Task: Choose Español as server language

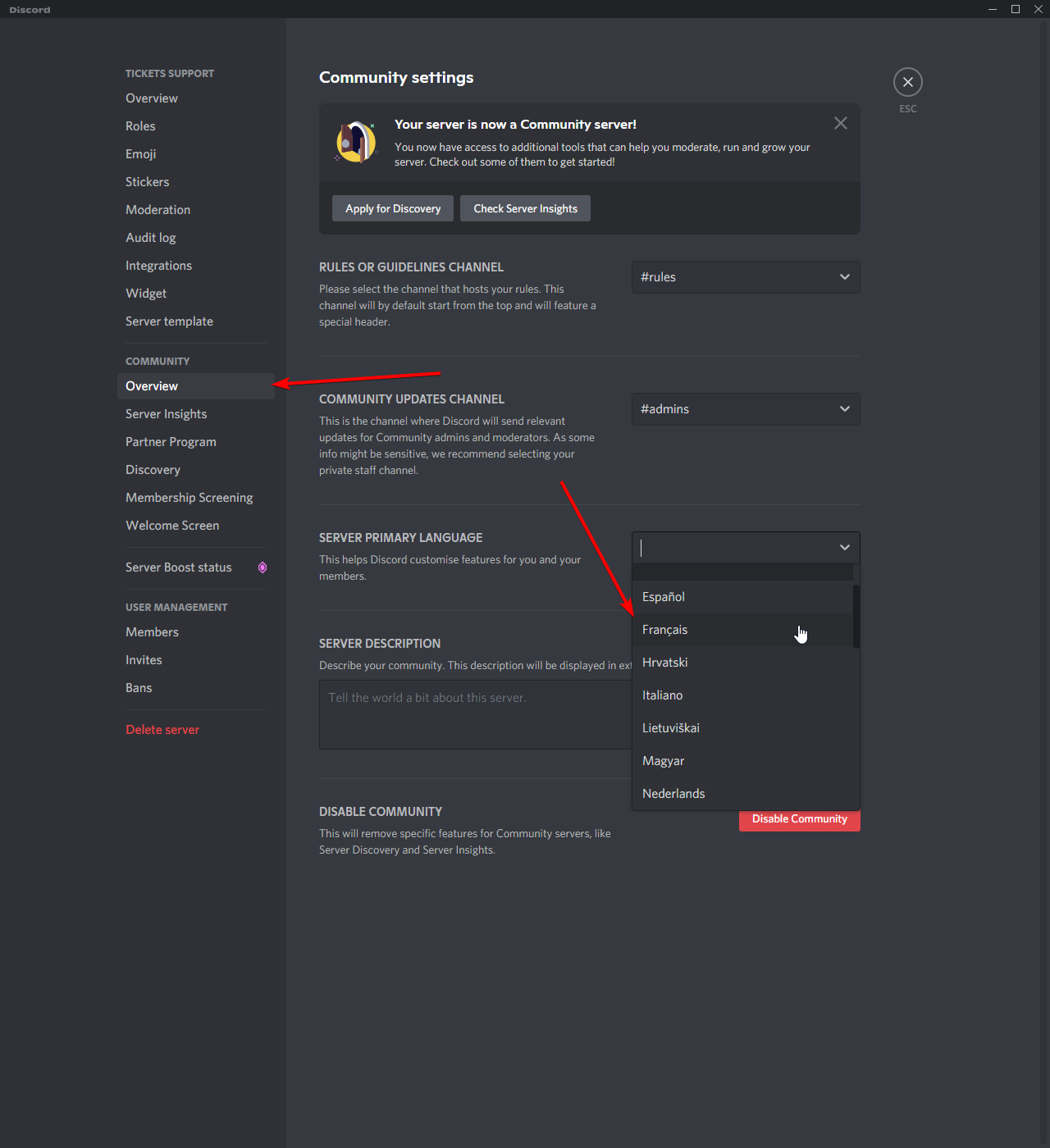Action: (x=664, y=597)
